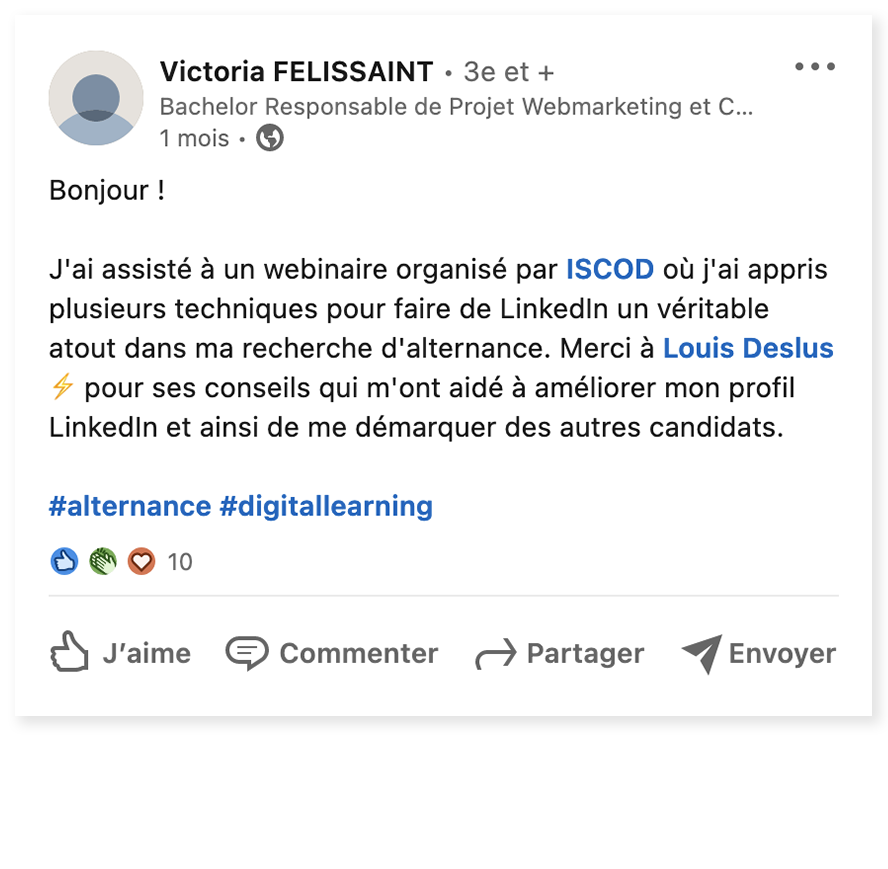Click the #digitallearning hashtag
888x869 pixels.
[326, 506]
